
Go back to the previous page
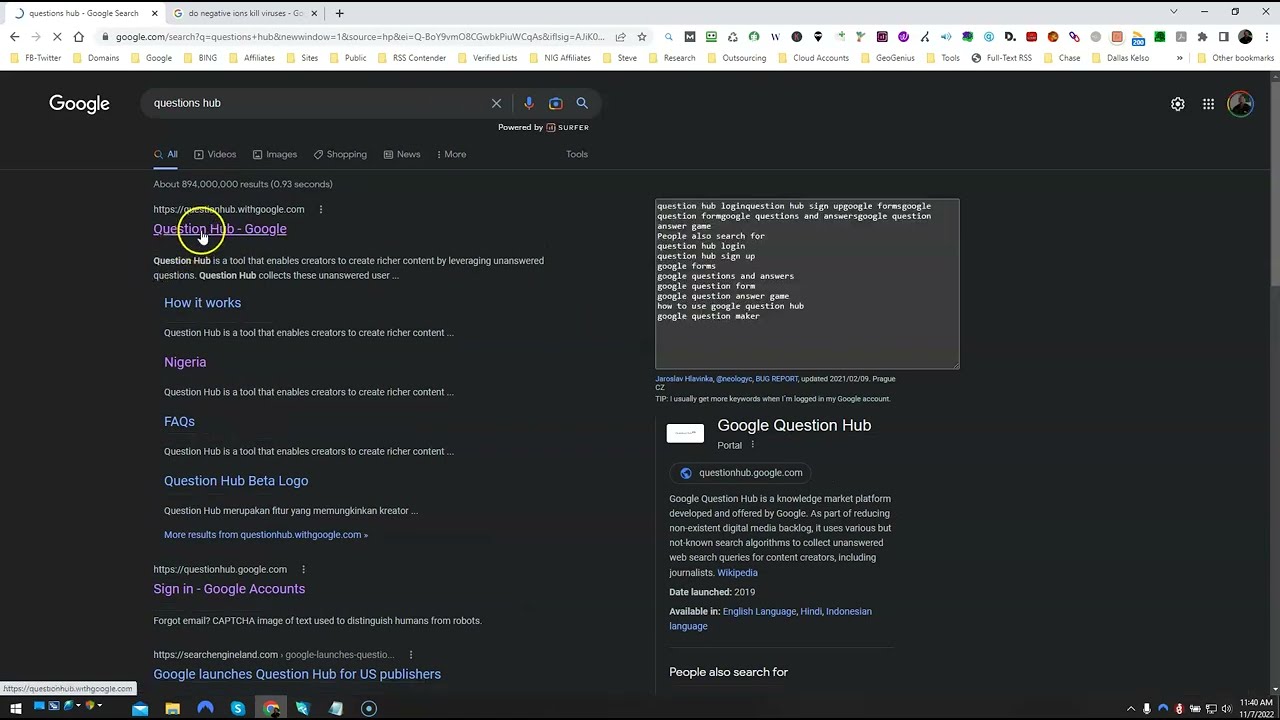[x=14, y=37]
